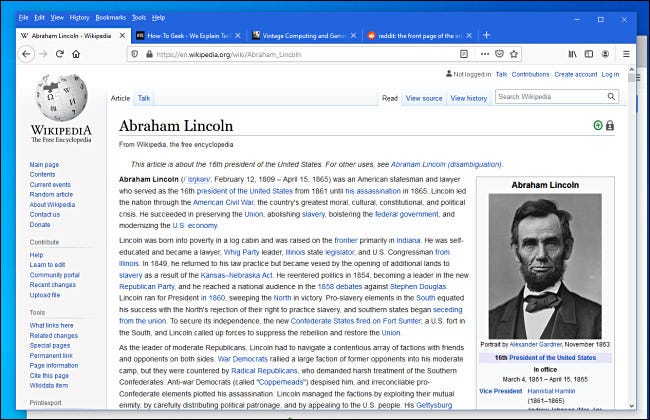Click the View history link

pyautogui.click(x=468, y=98)
